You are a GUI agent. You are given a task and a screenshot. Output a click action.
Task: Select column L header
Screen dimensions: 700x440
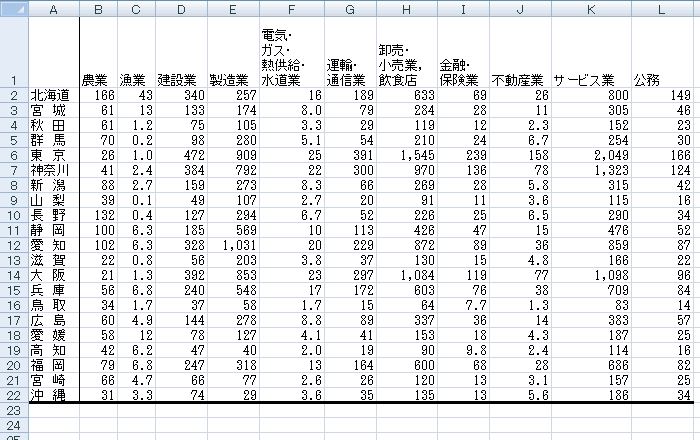coord(662,9)
